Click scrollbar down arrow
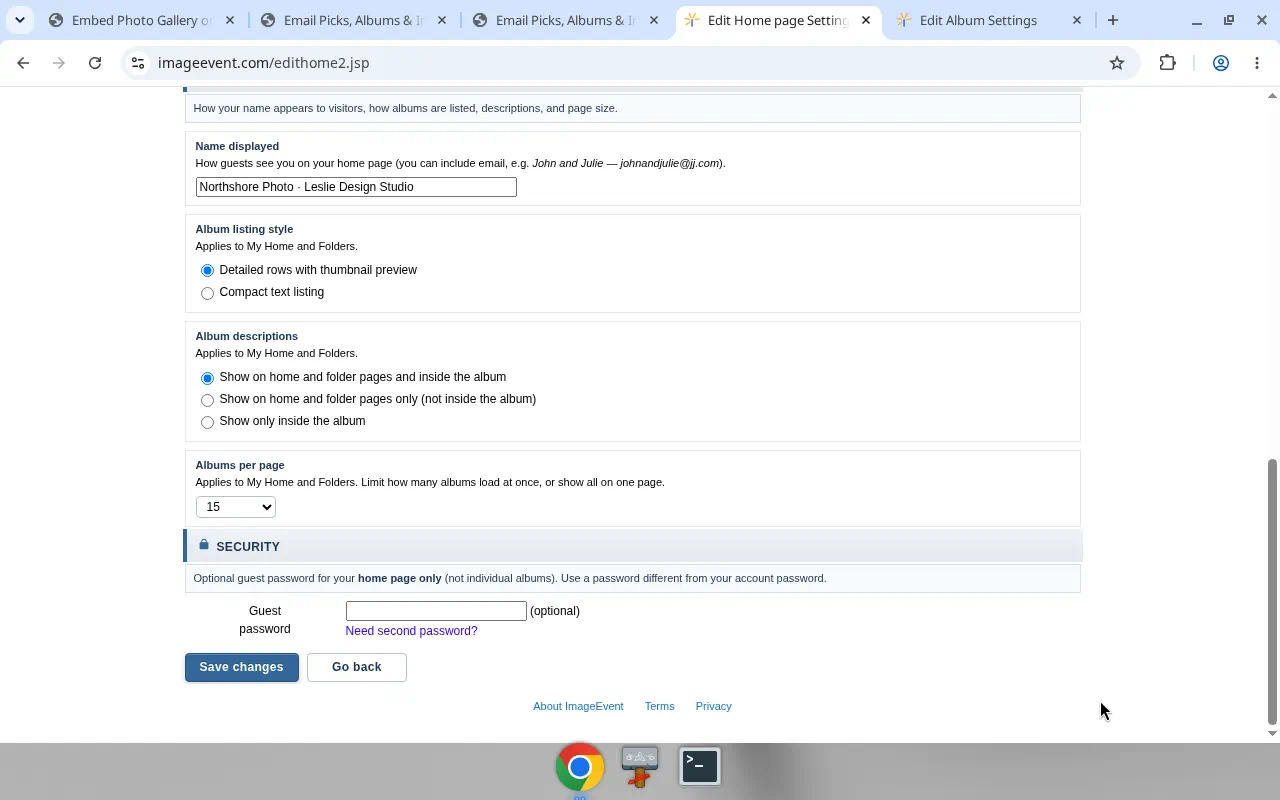 (x=1272, y=733)
